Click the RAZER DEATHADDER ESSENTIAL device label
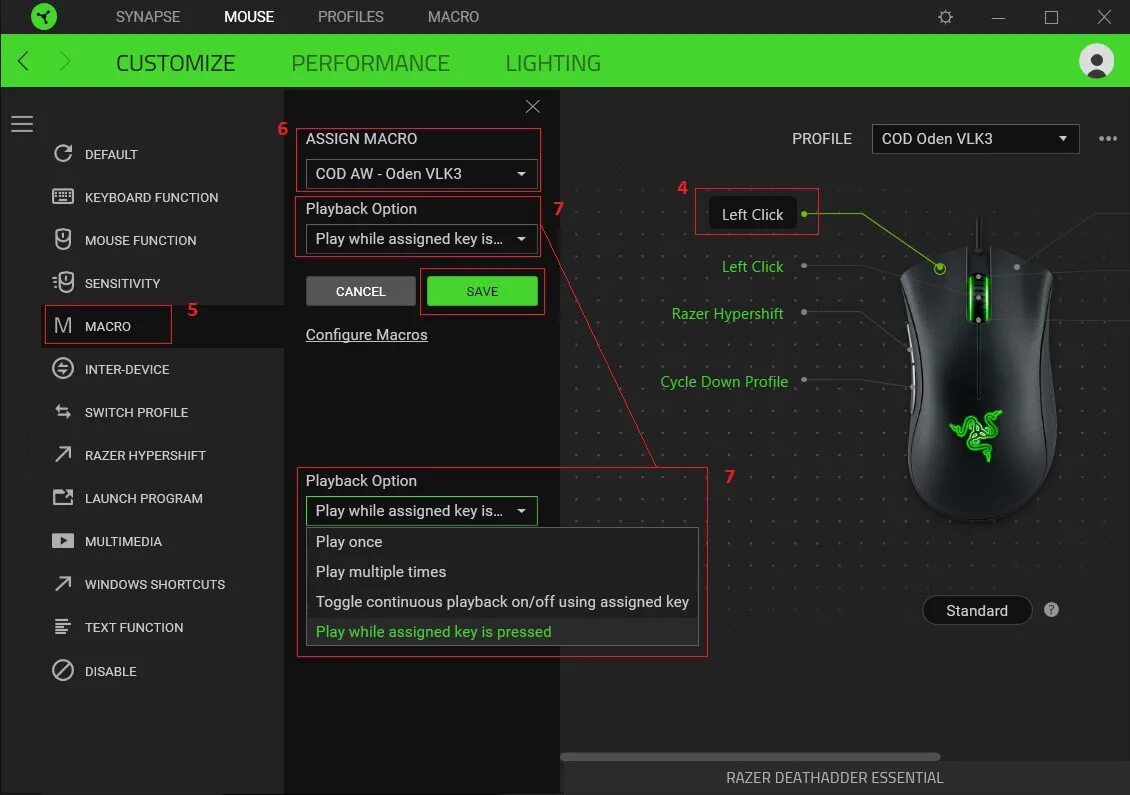Viewport: 1130px width, 795px height. point(835,778)
